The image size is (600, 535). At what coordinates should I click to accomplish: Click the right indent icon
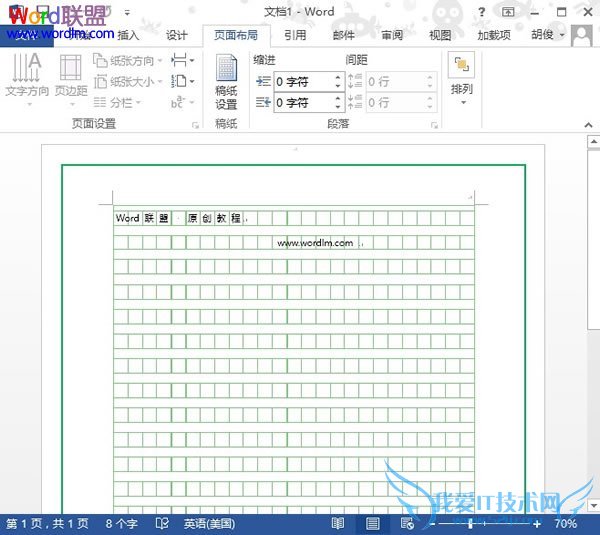tap(263, 102)
